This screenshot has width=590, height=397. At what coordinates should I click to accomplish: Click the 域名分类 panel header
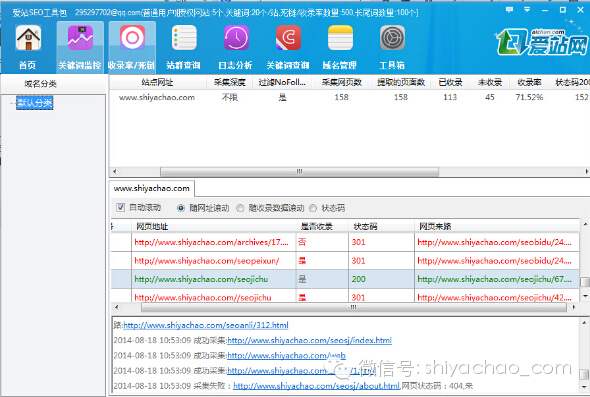coord(41,84)
